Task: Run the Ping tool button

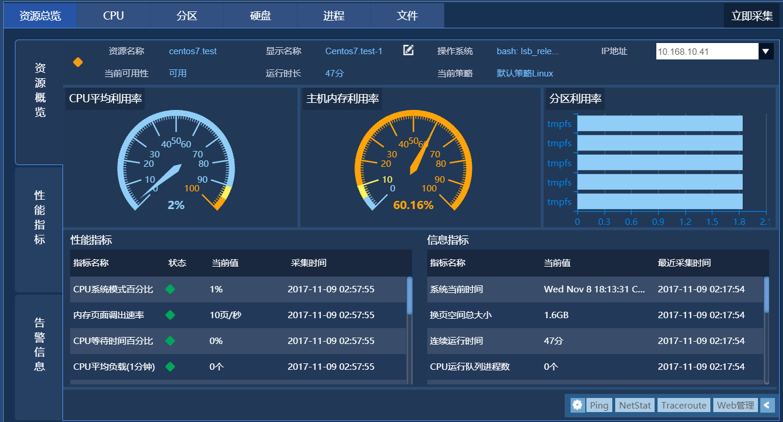Action: pyautogui.click(x=599, y=405)
